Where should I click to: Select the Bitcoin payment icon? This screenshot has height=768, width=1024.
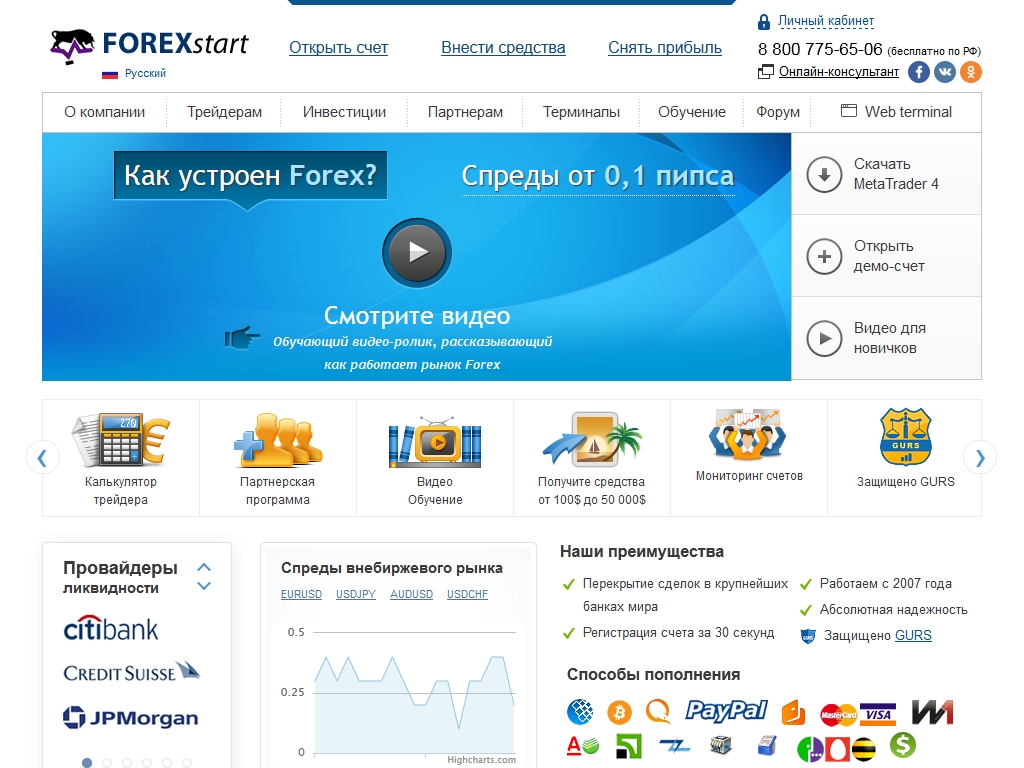tap(619, 712)
